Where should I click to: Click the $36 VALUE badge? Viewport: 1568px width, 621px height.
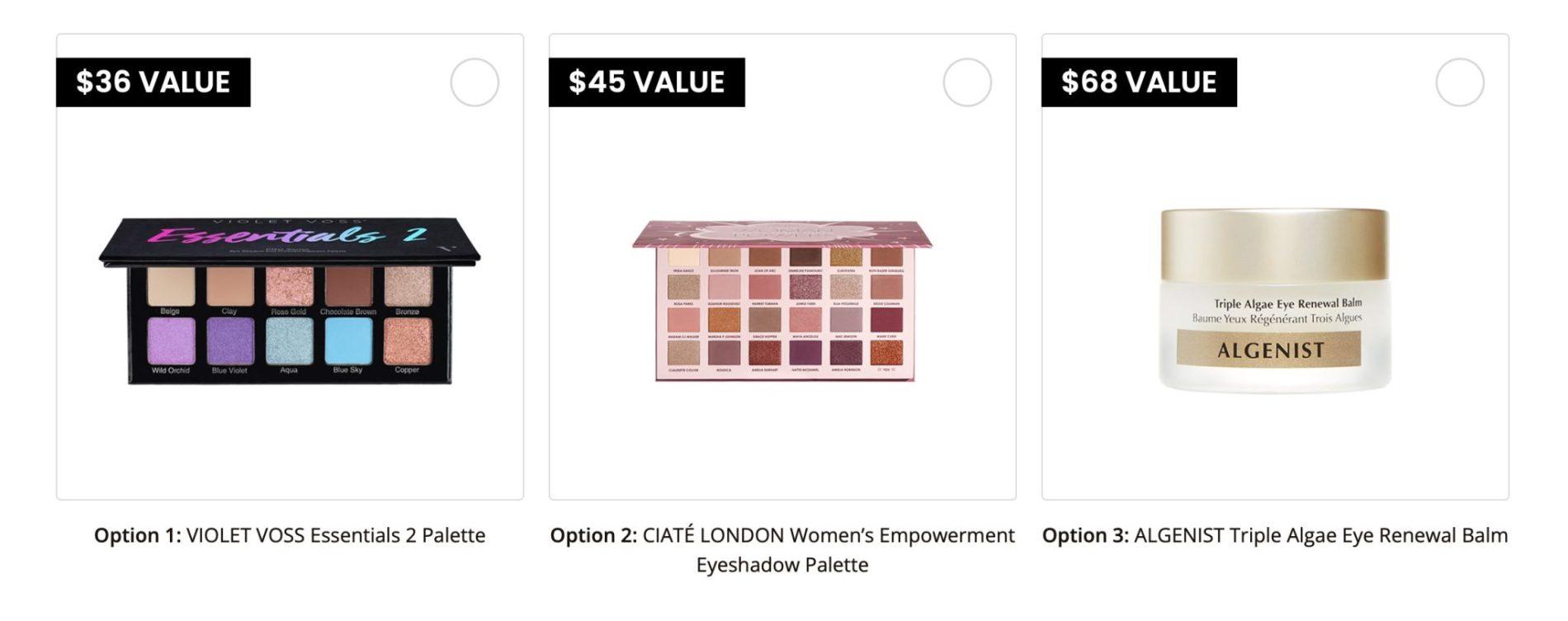(153, 82)
